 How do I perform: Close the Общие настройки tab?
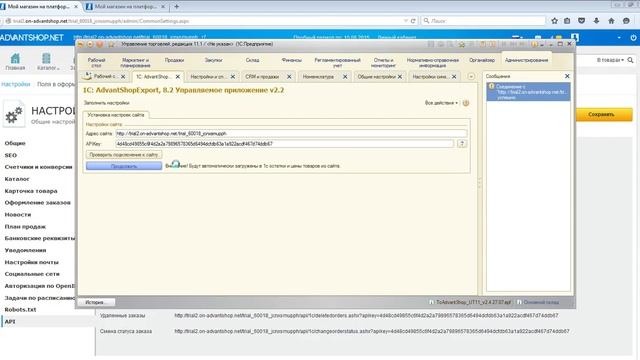400,76
